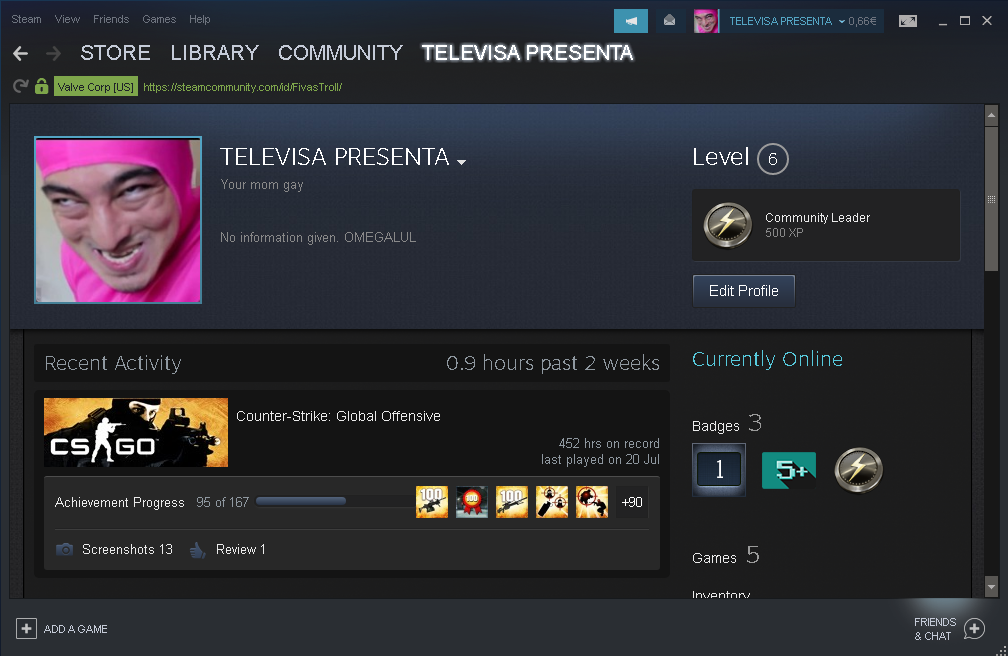Click the Valve Corp [US] certificate label

coord(96,87)
